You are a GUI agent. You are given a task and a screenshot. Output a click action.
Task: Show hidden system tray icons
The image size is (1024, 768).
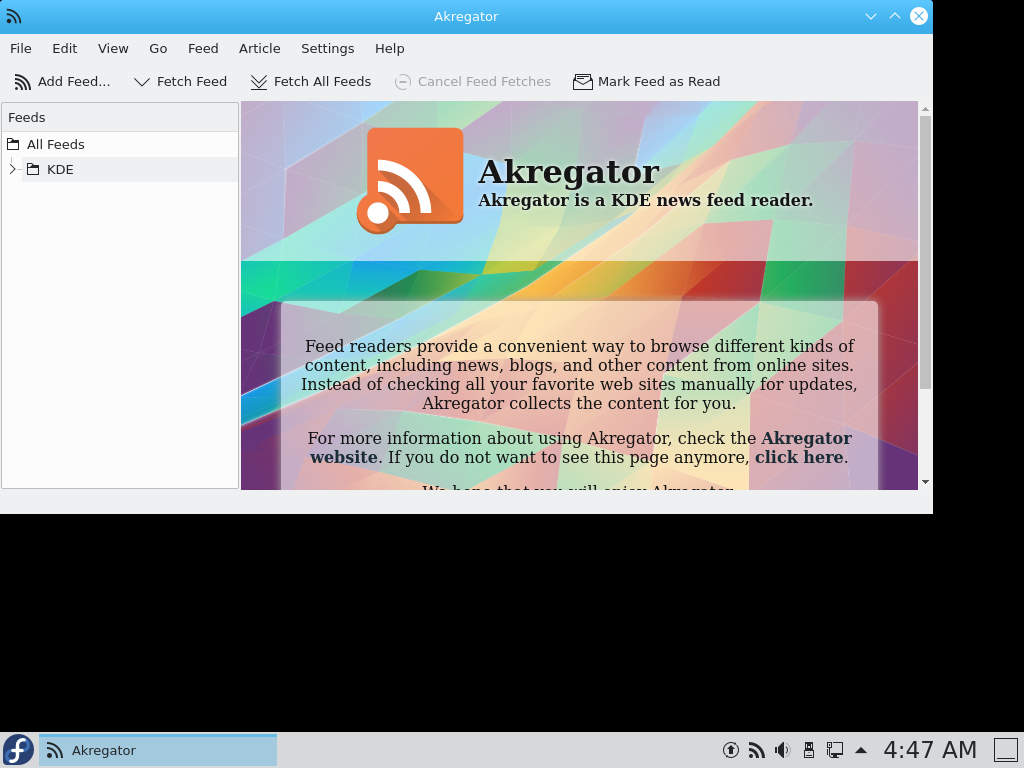point(861,750)
